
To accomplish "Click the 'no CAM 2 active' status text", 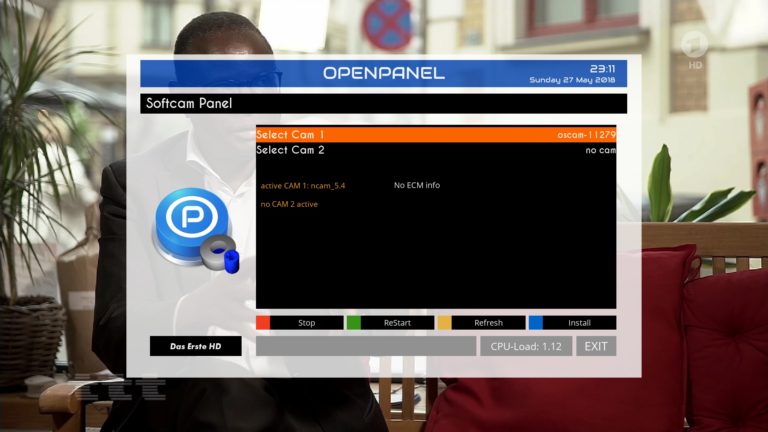I will coord(289,204).
